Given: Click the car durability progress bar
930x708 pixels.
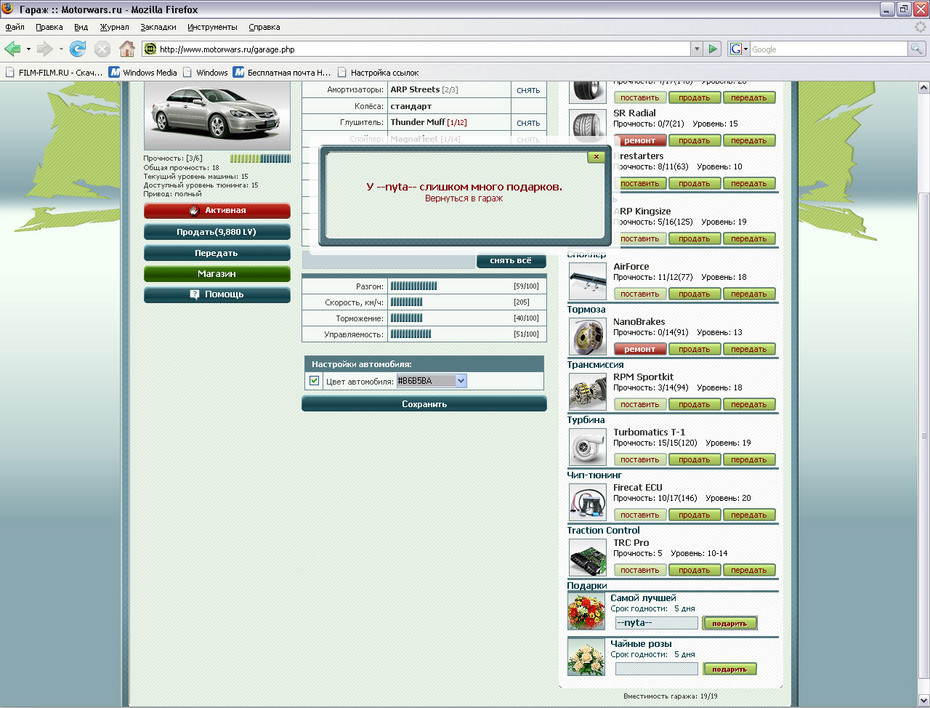Looking at the screenshot, I should point(260,158).
